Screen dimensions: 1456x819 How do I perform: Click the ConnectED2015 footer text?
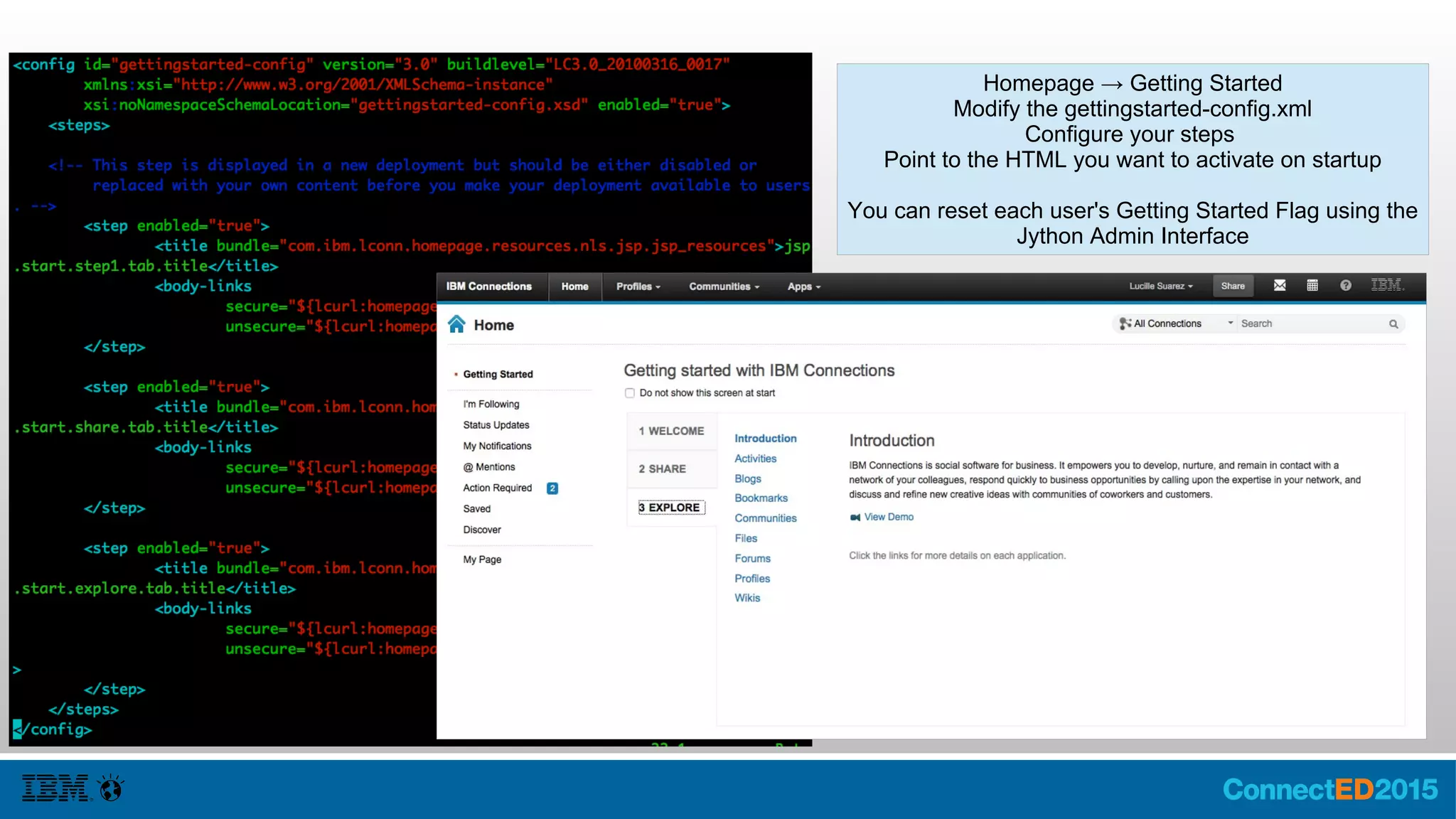pos(1330,789)
